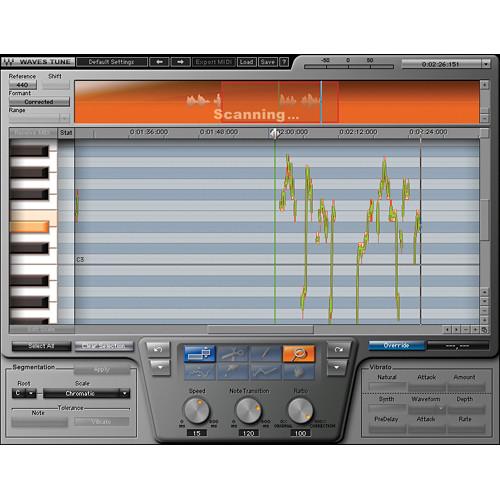Image resolution: width=500 pixels, height=500 pixels.
Task: Open the time display format dropdown arrow
Action: pos(486,63)
